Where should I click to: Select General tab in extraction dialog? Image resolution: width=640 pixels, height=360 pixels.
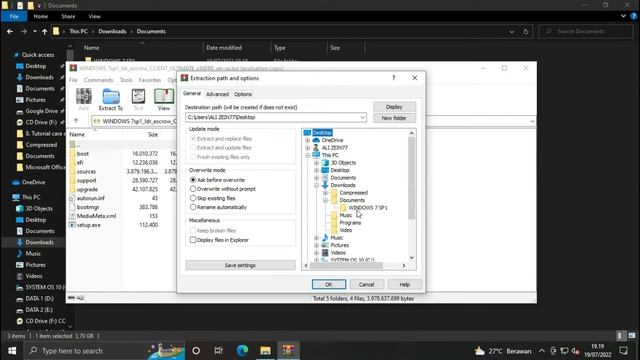[x=191, y=93]
